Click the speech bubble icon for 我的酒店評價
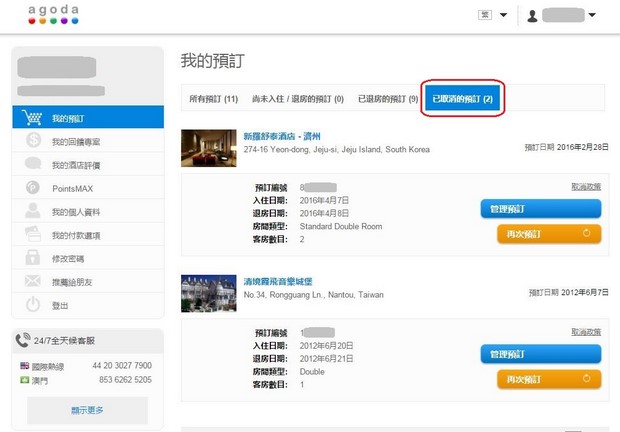This screenshot has width=620, height=432. coord(33,163)
